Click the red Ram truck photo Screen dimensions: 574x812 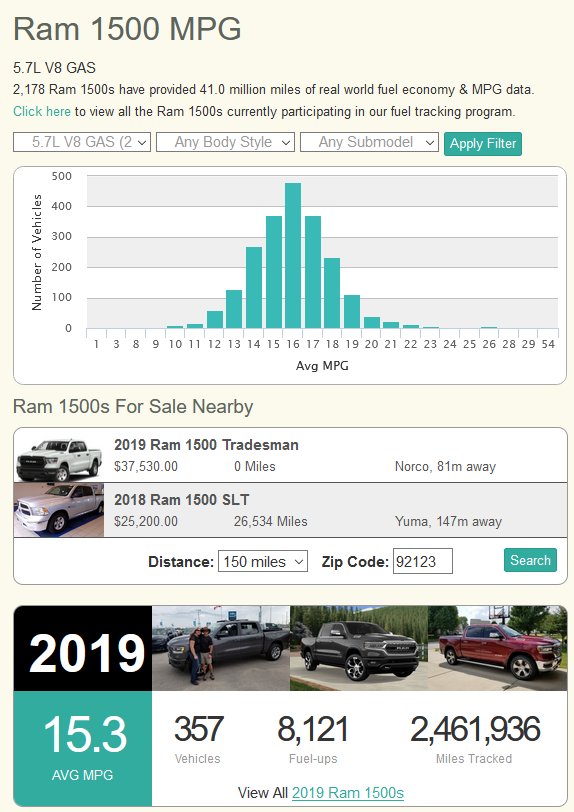click(497, 648)
